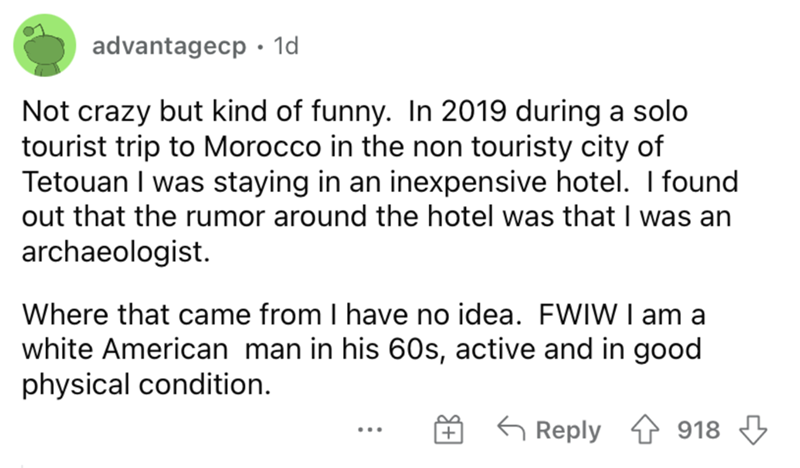The image size is (800, 468).
Task: Give an award with the gift icon
Action: click(445, 430)
